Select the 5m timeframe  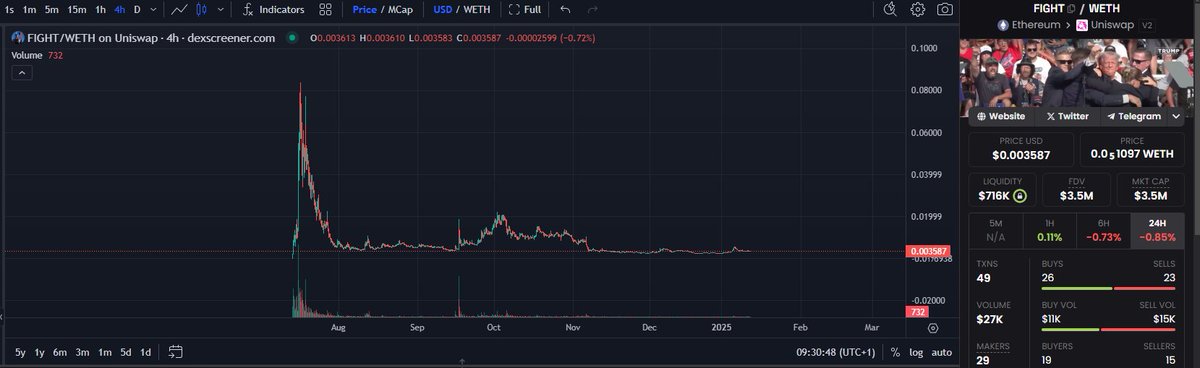pos(52,9)
